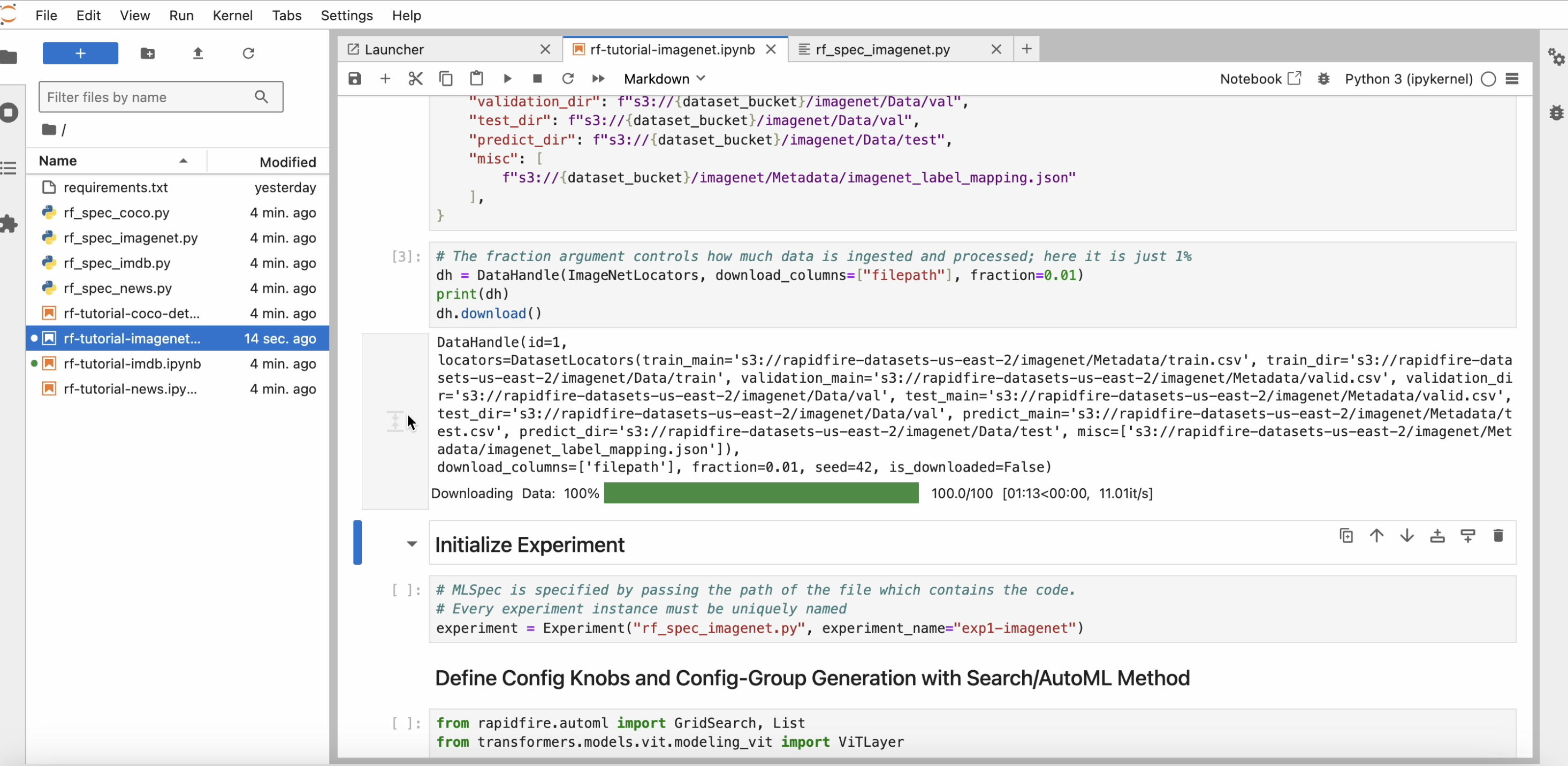This screenshot has height=766, width=1568.
Task: Restart the kernel with circular arrow icon
Action: [568, 79]
